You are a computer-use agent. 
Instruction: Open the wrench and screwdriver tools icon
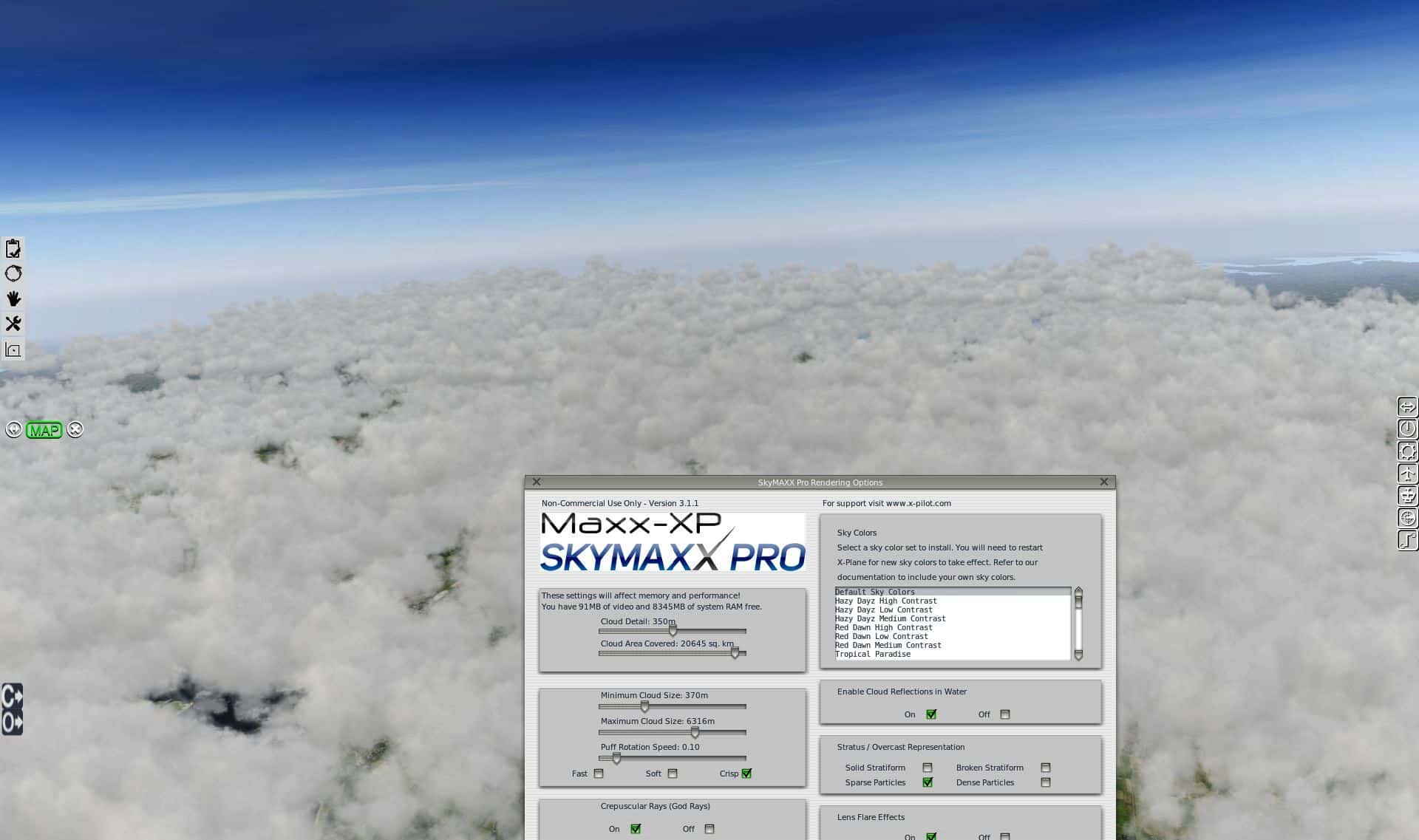tap(13, 324)
